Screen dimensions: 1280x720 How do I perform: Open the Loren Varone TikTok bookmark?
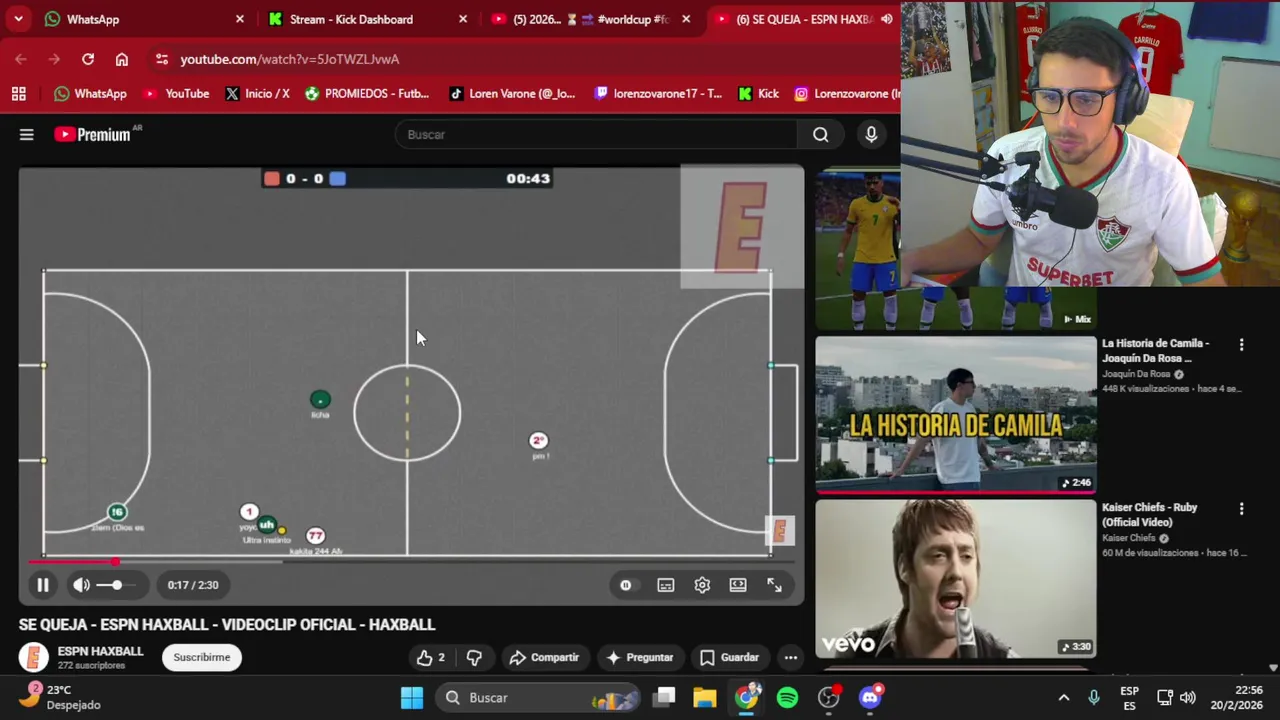point(512,93)
